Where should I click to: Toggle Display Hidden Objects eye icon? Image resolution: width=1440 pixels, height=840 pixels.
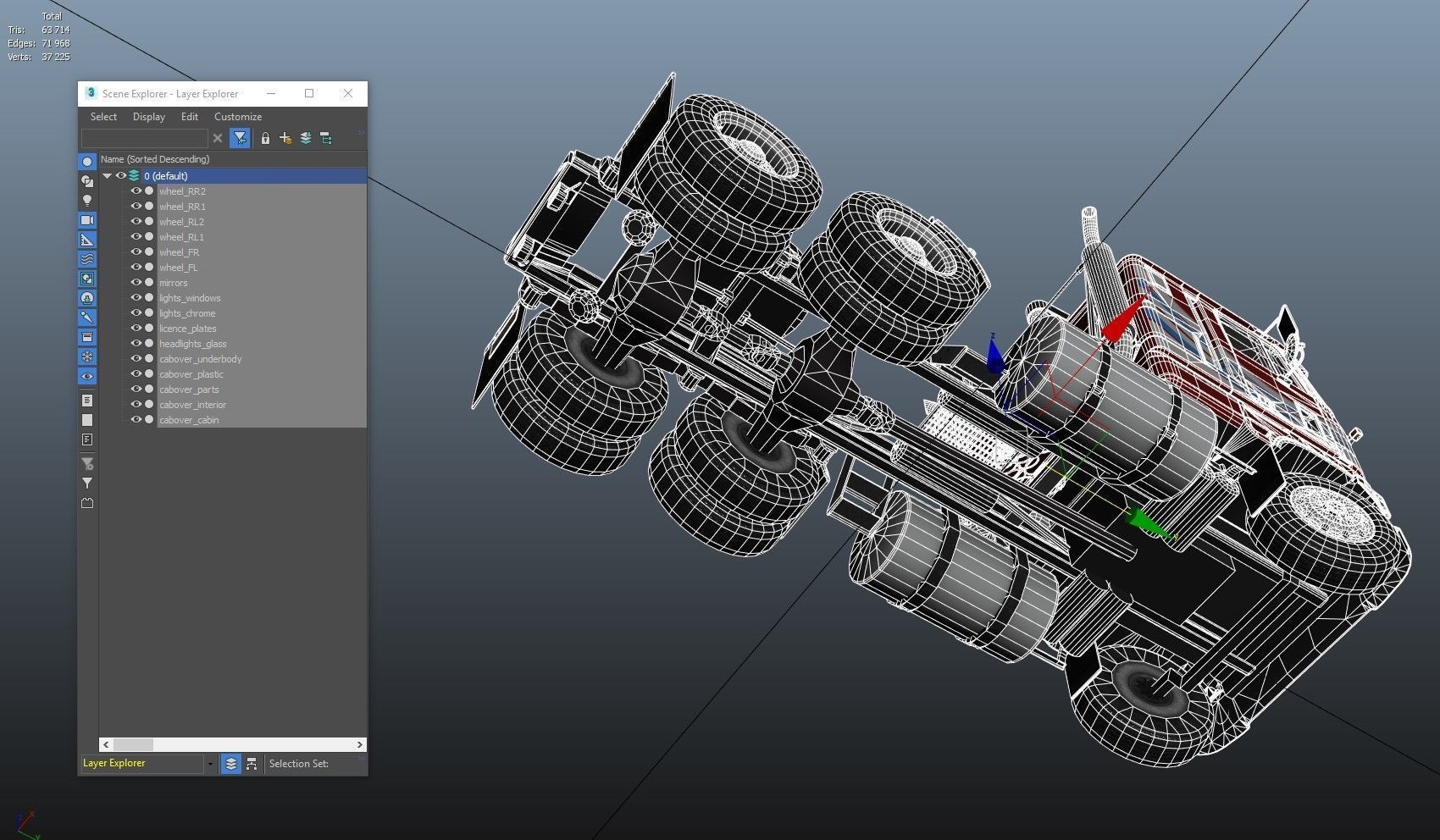[86, 376]
